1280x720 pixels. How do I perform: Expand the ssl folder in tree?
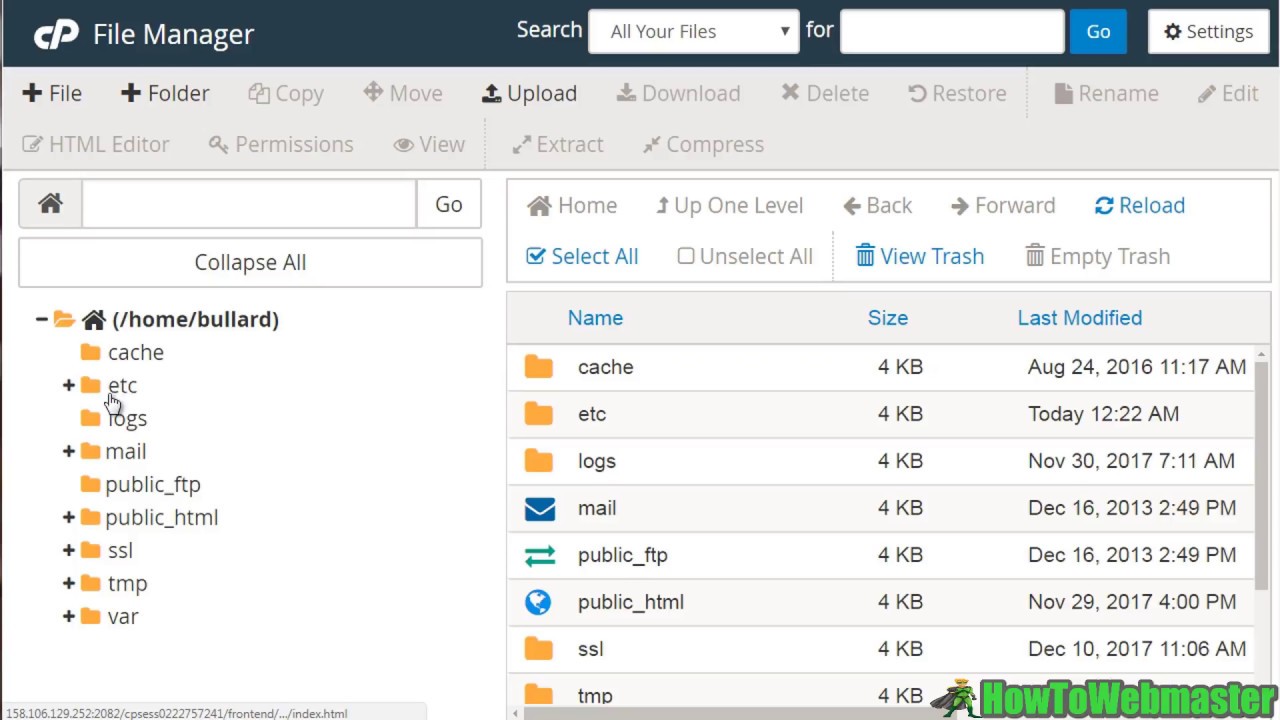tap(69, 550)
